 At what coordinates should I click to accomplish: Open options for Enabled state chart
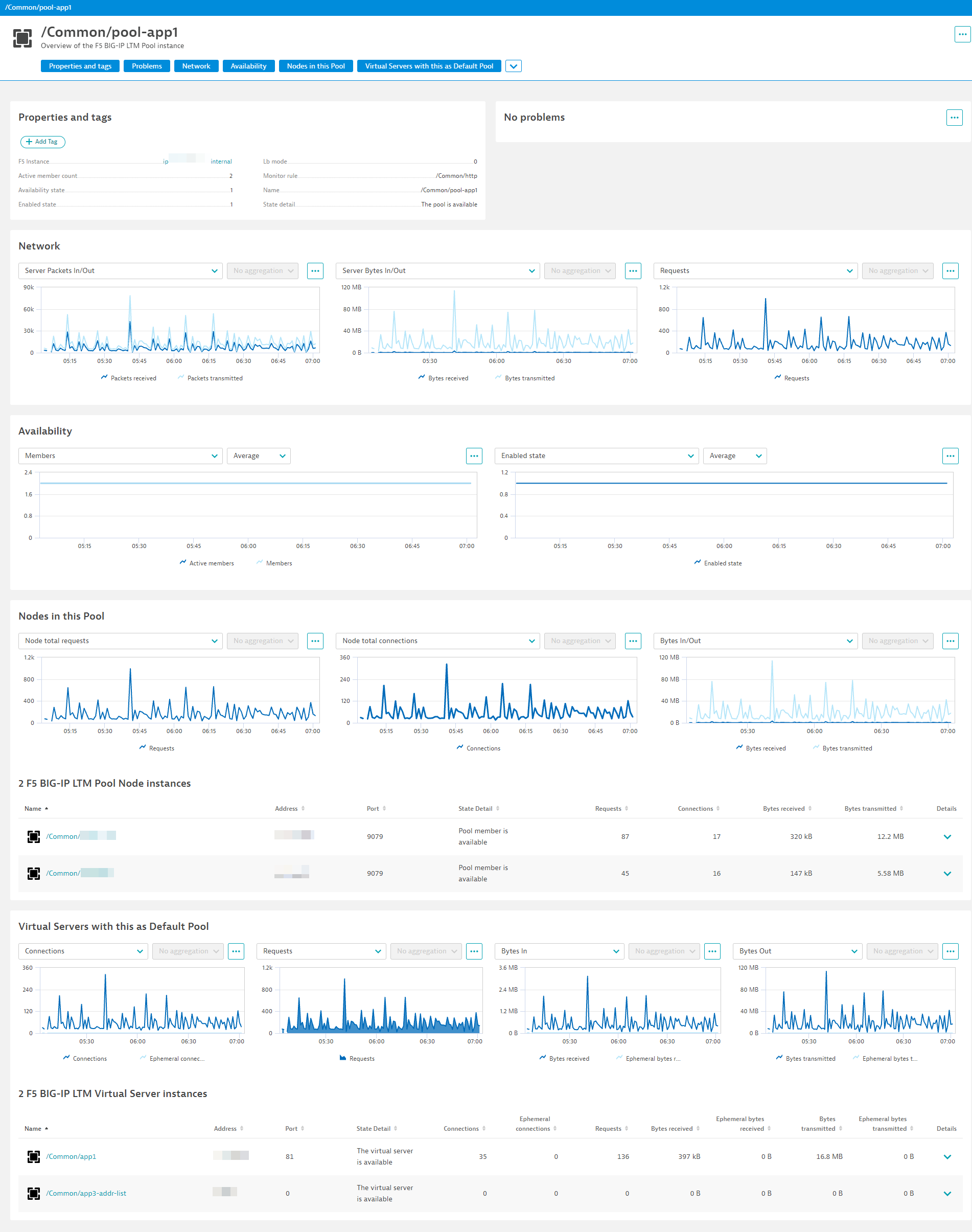point(951,456)
